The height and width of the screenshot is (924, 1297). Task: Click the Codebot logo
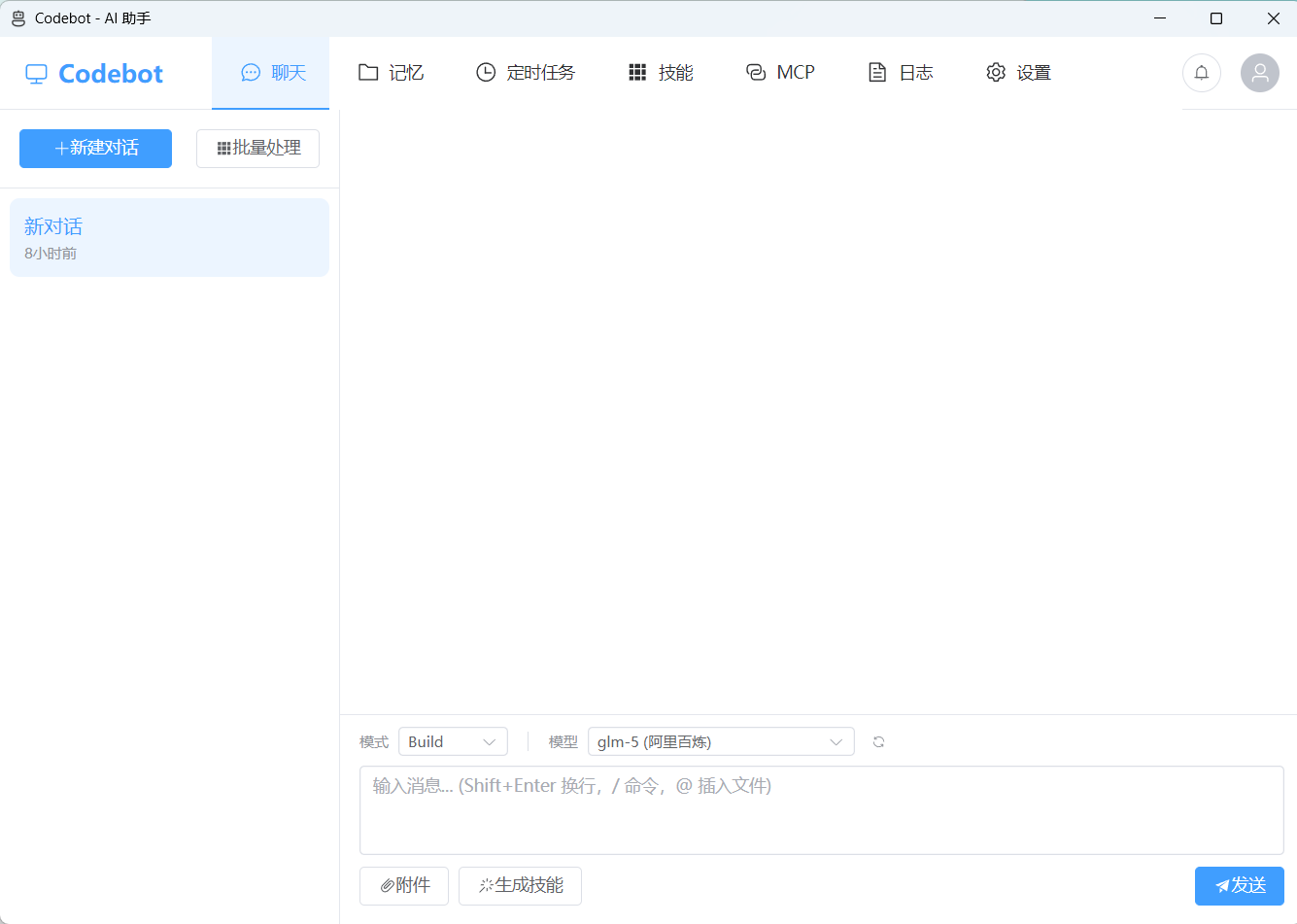coord(93,73)
